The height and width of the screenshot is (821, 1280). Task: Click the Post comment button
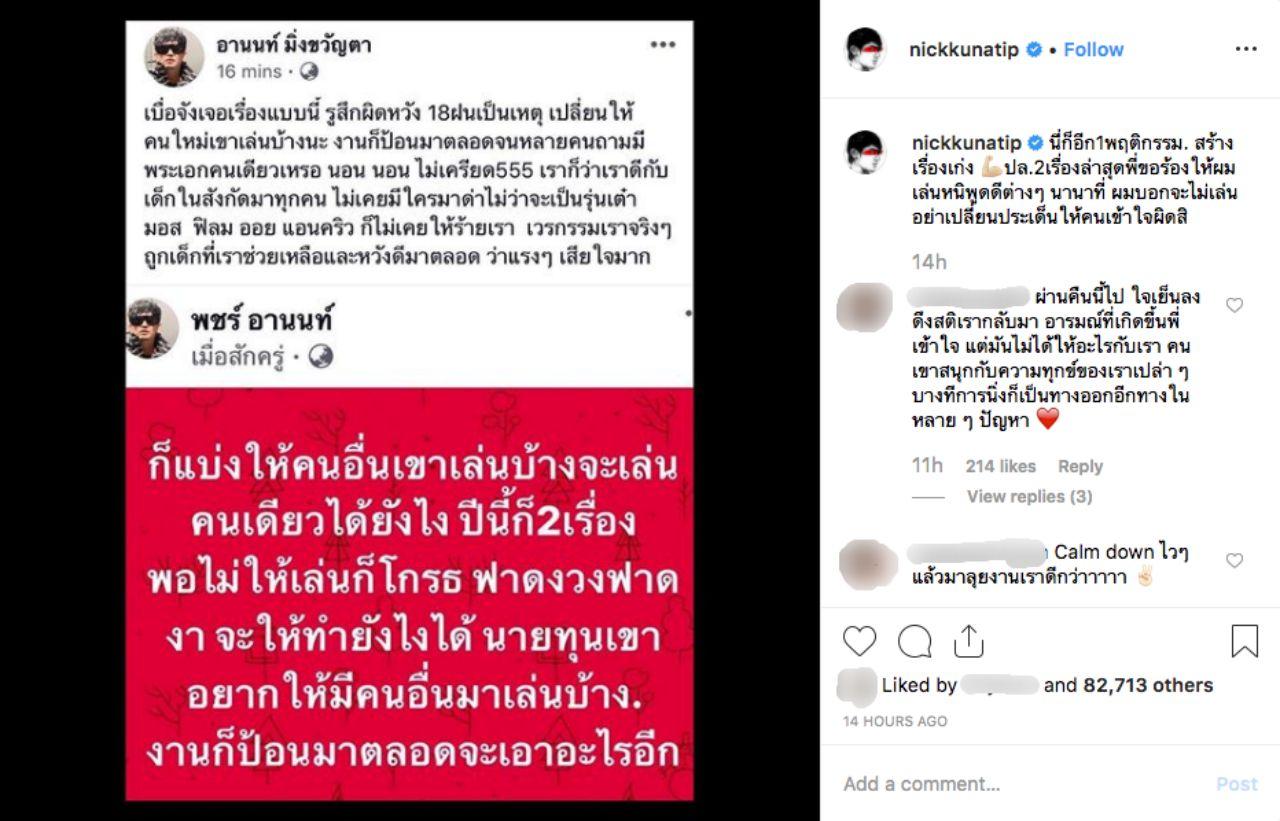click(1236, 784)
